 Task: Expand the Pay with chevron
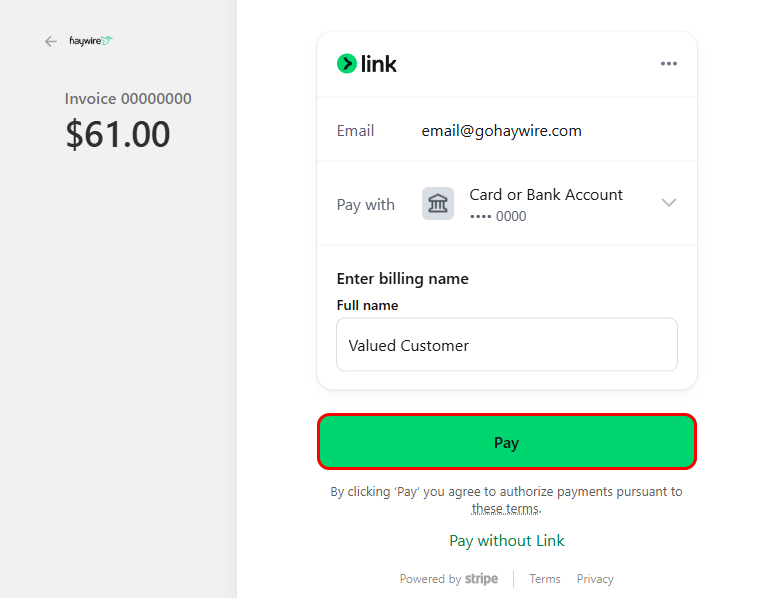pos(669,203)
